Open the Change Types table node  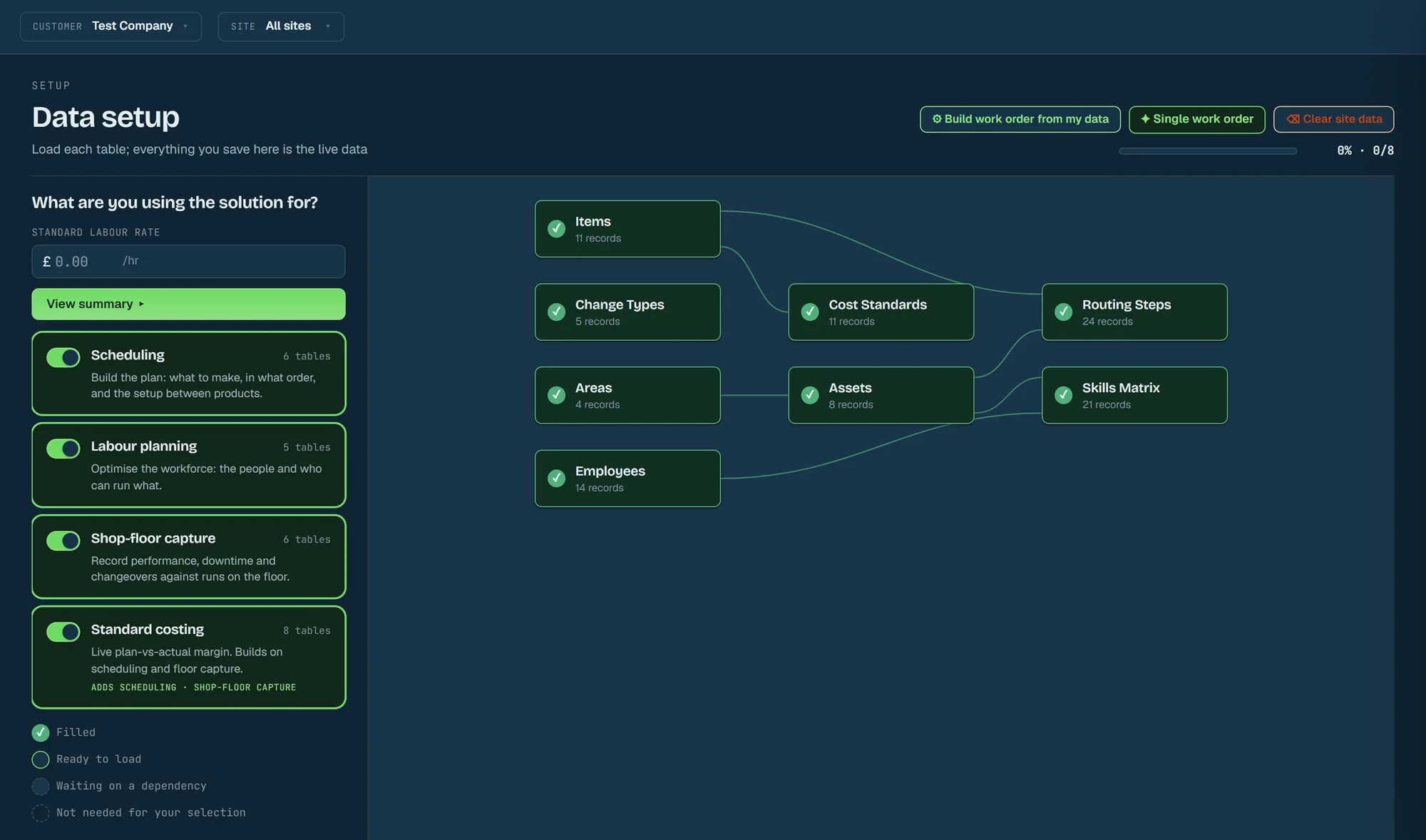[x=627, y=312]
